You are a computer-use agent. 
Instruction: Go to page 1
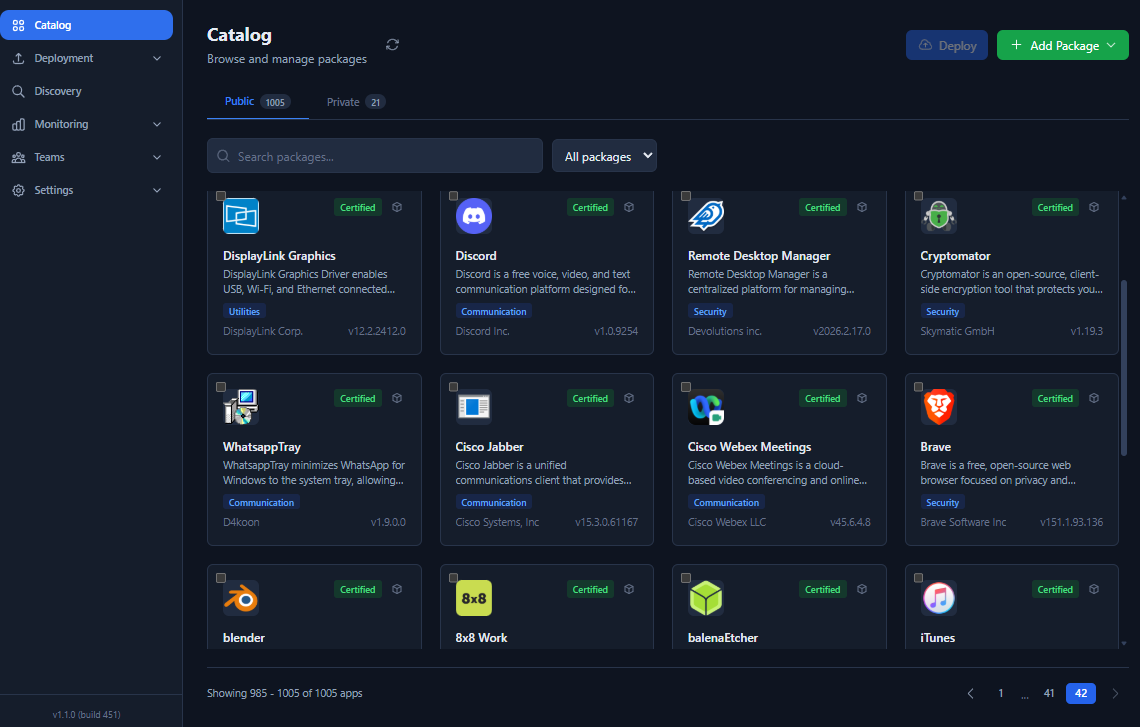1000,694
